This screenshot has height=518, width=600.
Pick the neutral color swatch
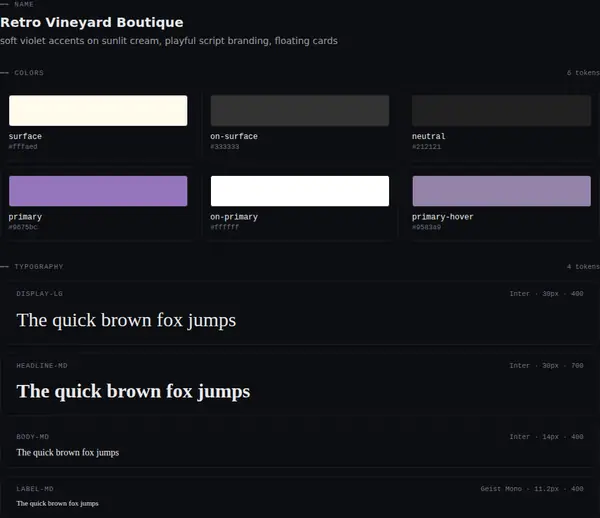[x=501, y=111]
